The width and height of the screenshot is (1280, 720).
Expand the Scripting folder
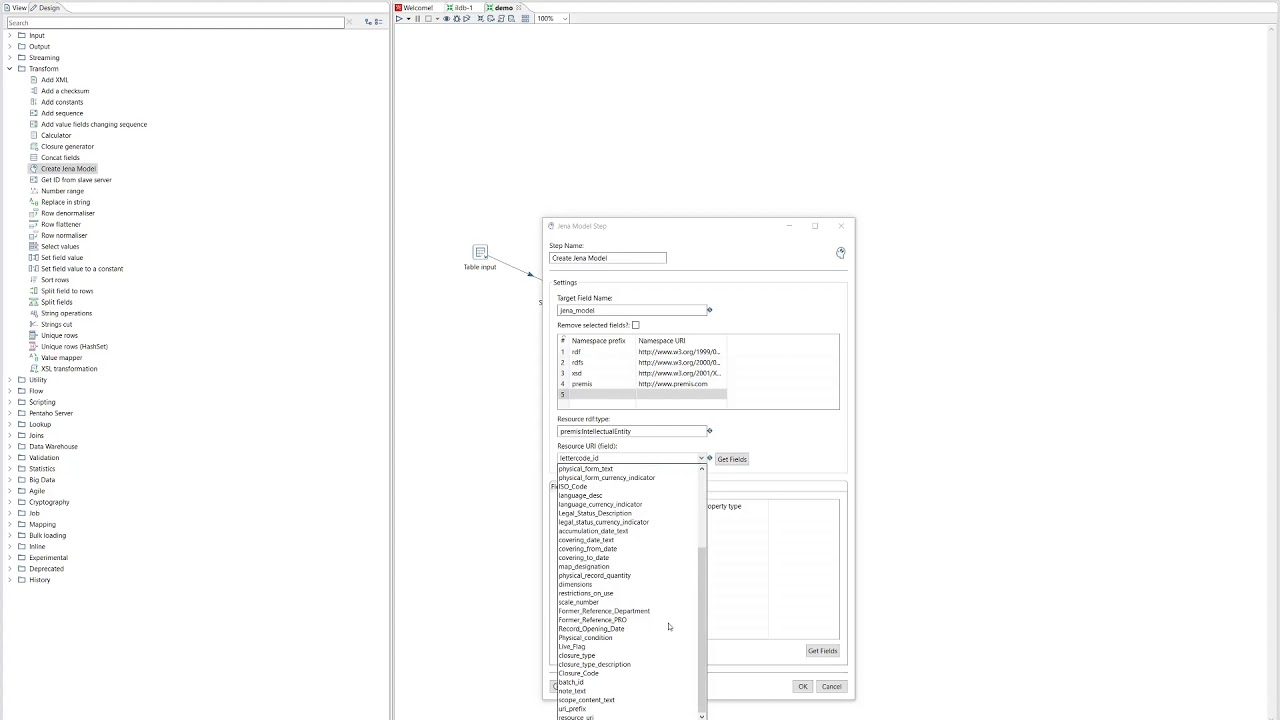[10, 402]
